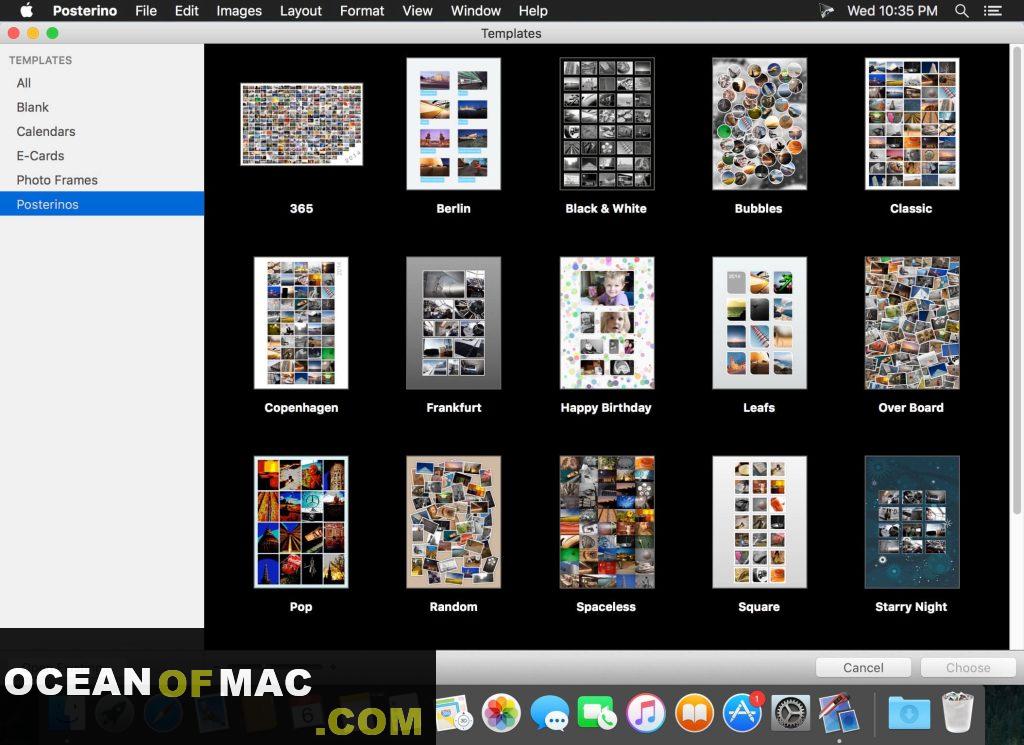Click the TEMPLATES sidebar header

tap(40, 60)
